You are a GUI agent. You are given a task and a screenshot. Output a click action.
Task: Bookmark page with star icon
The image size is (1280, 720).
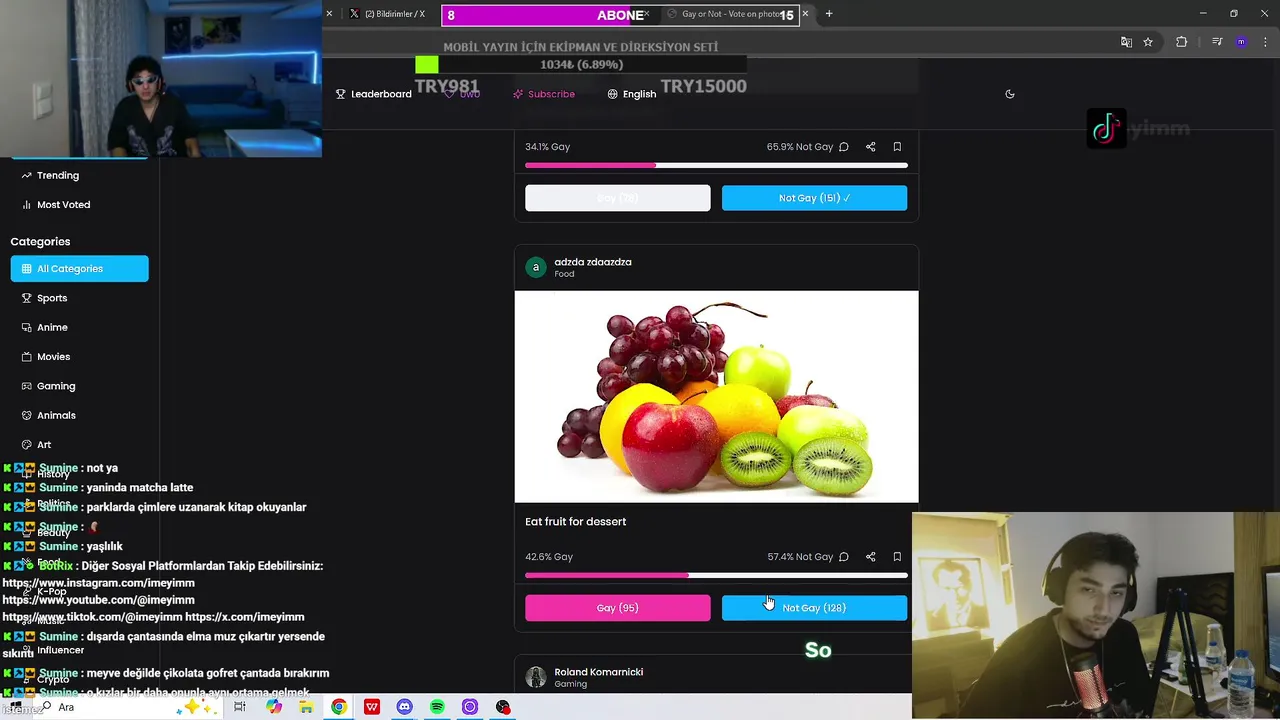[1148, 42]
